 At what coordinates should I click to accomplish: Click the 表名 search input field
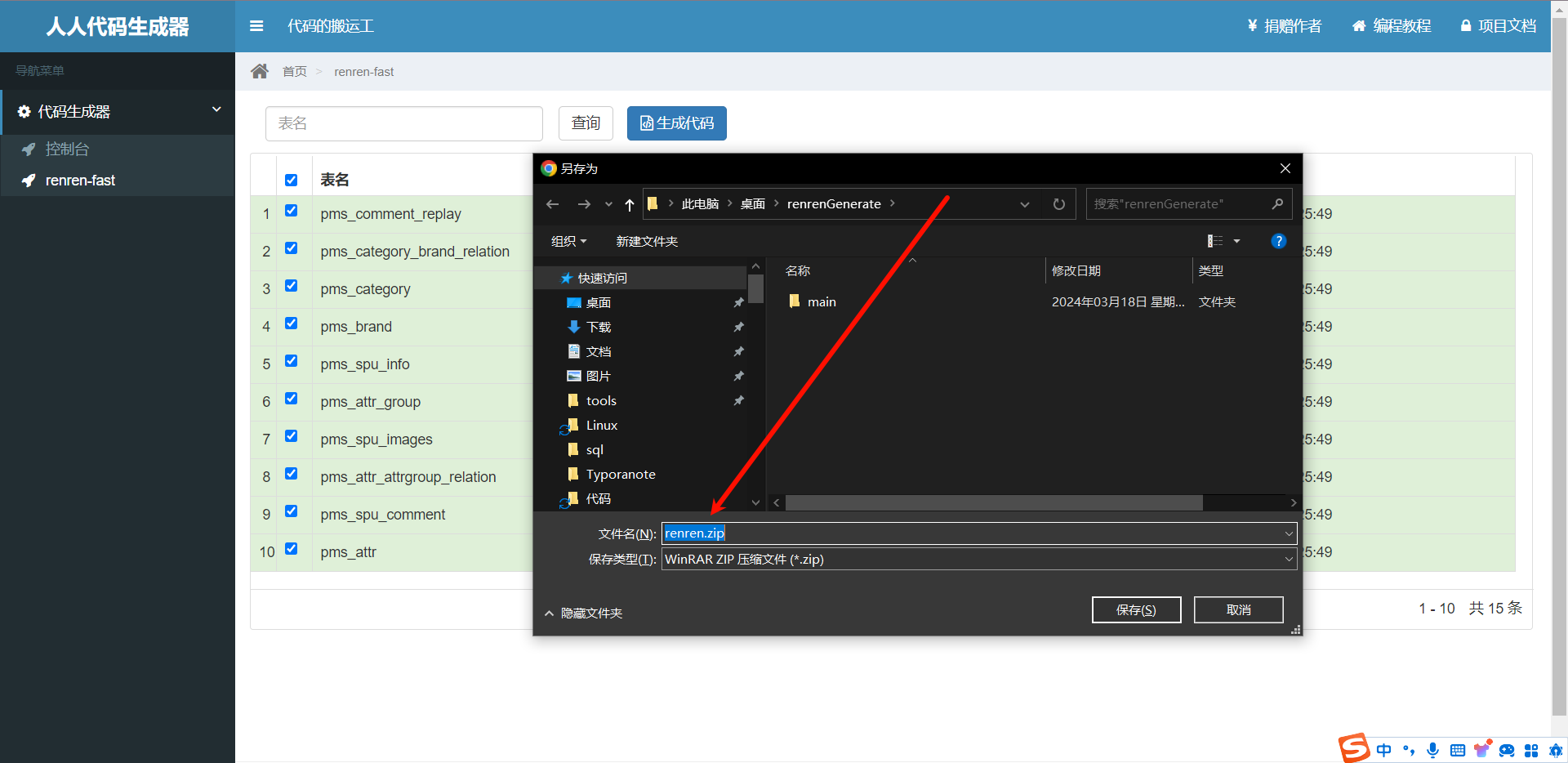click(x=404, y=123)
